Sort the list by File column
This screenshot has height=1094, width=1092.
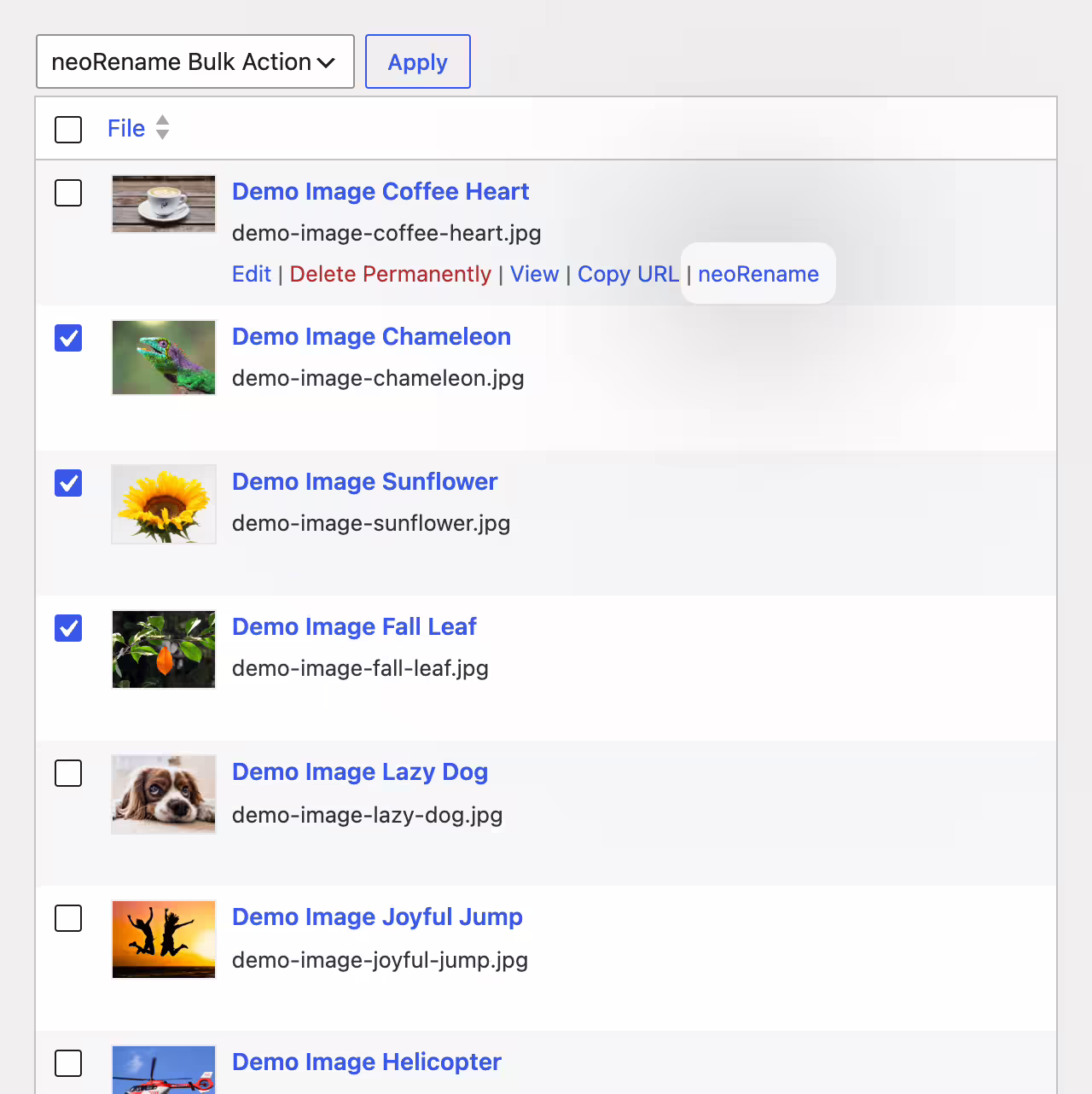126,128
